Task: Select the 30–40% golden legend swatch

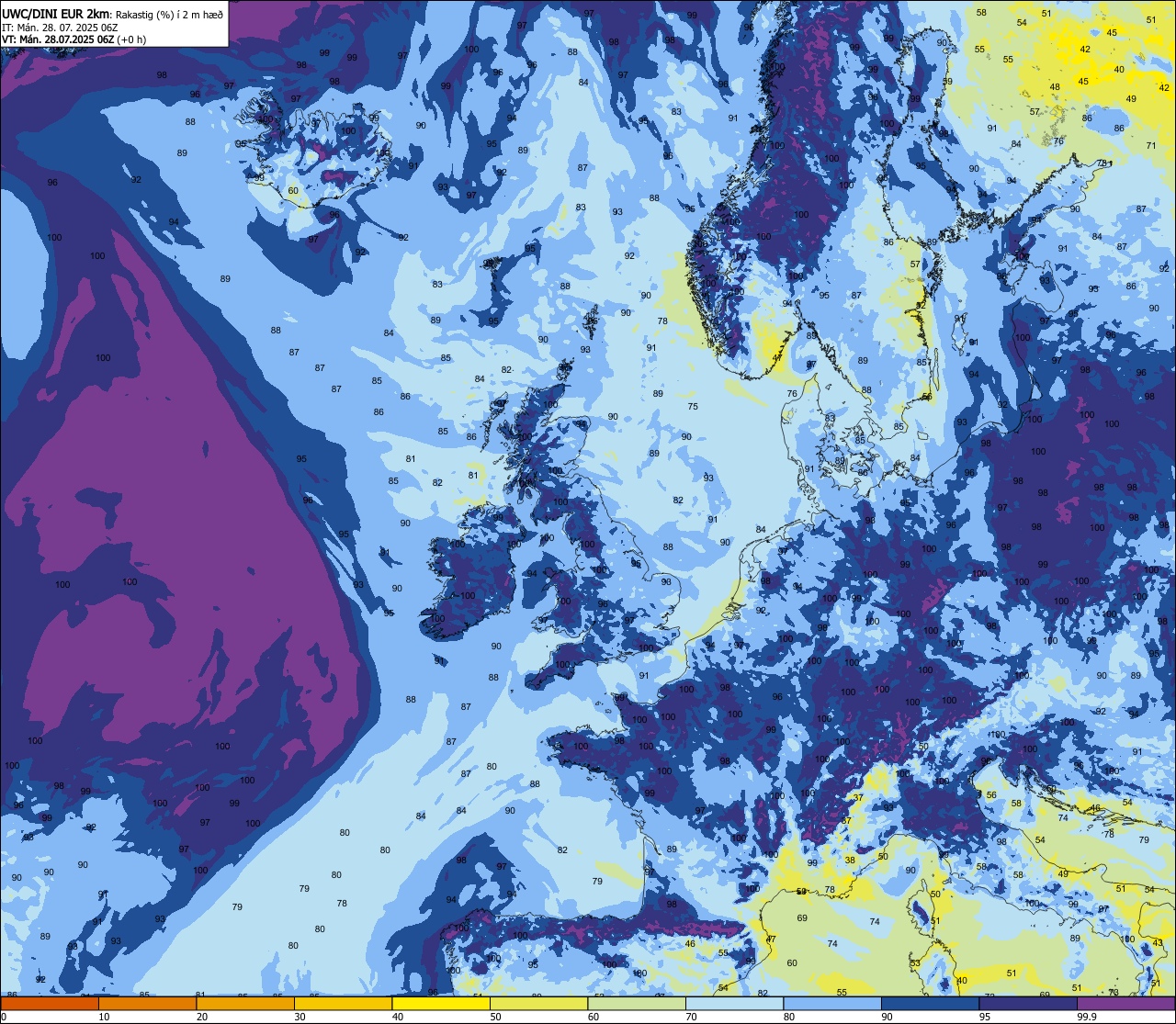Action: point(343,1004)
